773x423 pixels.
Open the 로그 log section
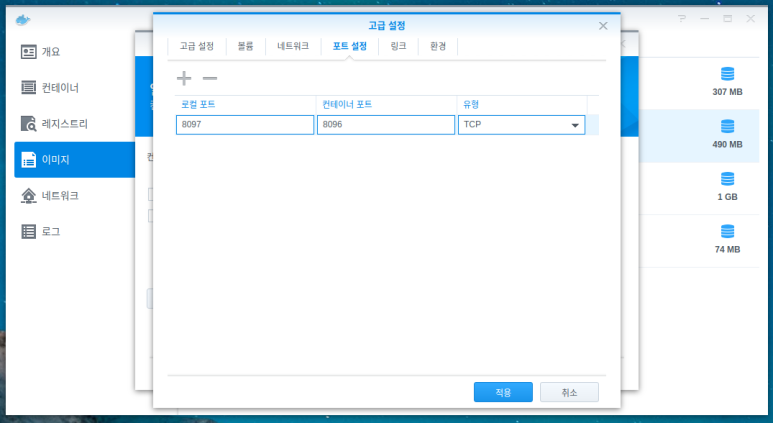coord(74,232)
